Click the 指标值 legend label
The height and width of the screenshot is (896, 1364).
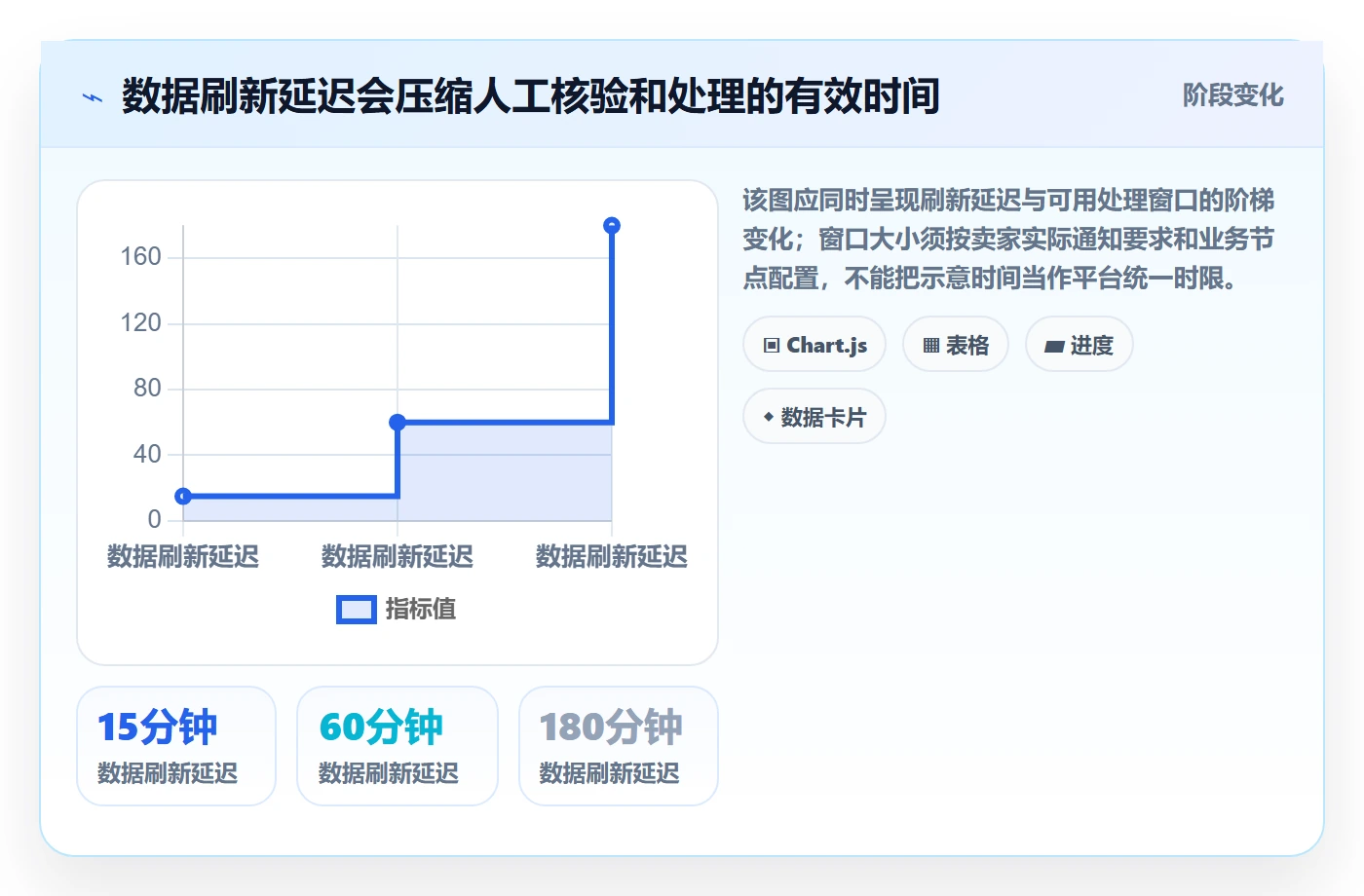420,610
